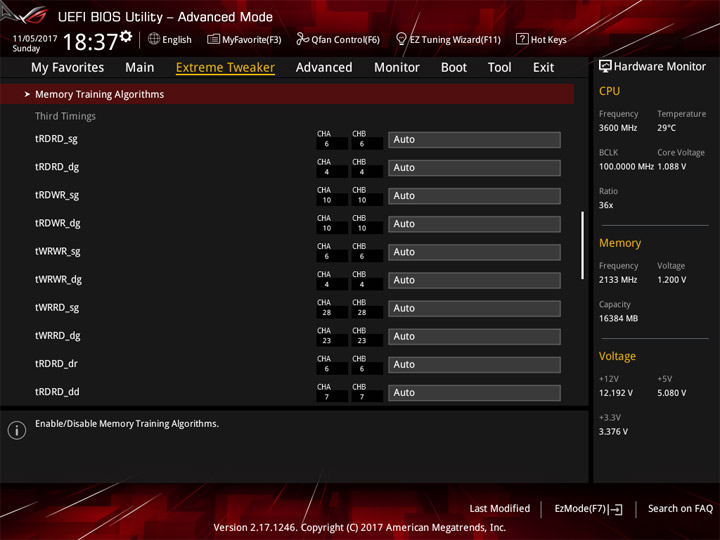720x540 pixels.
Task: Click the EzMode exit arrow icon
Action: [616, 509]
